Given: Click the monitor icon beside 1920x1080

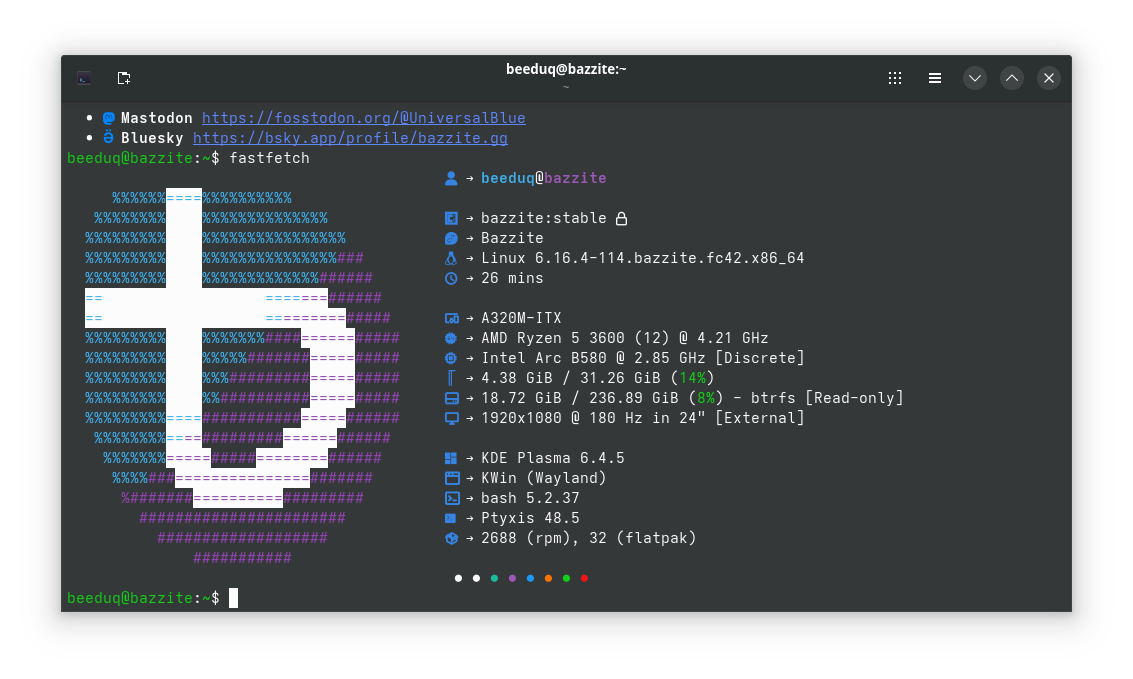Looking at the screenshot, I should (451, 418).
